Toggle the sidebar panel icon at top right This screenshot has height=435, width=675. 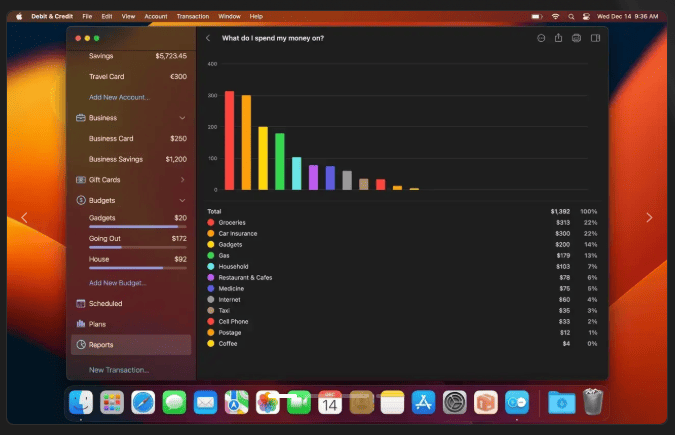(595, 38)
